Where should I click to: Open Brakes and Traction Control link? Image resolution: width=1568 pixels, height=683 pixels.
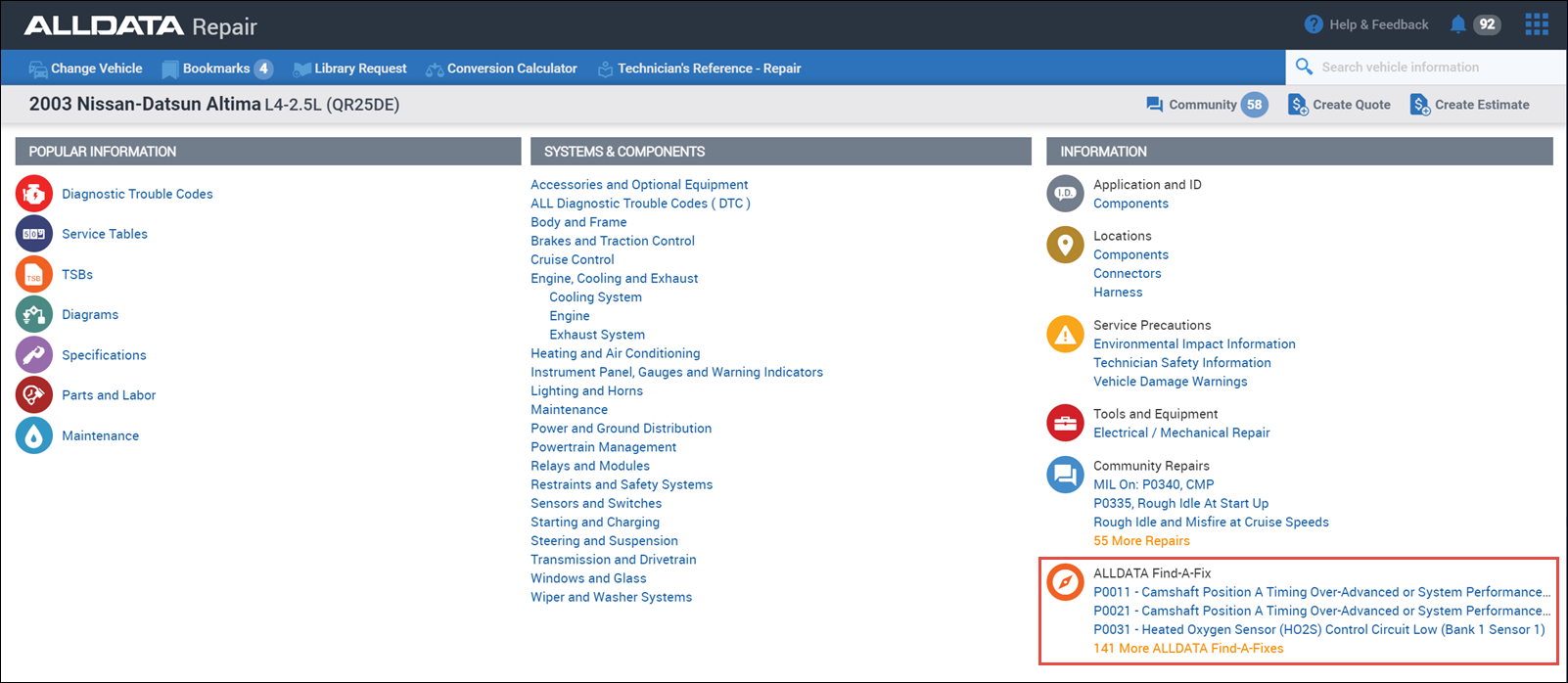pos(612,241)
